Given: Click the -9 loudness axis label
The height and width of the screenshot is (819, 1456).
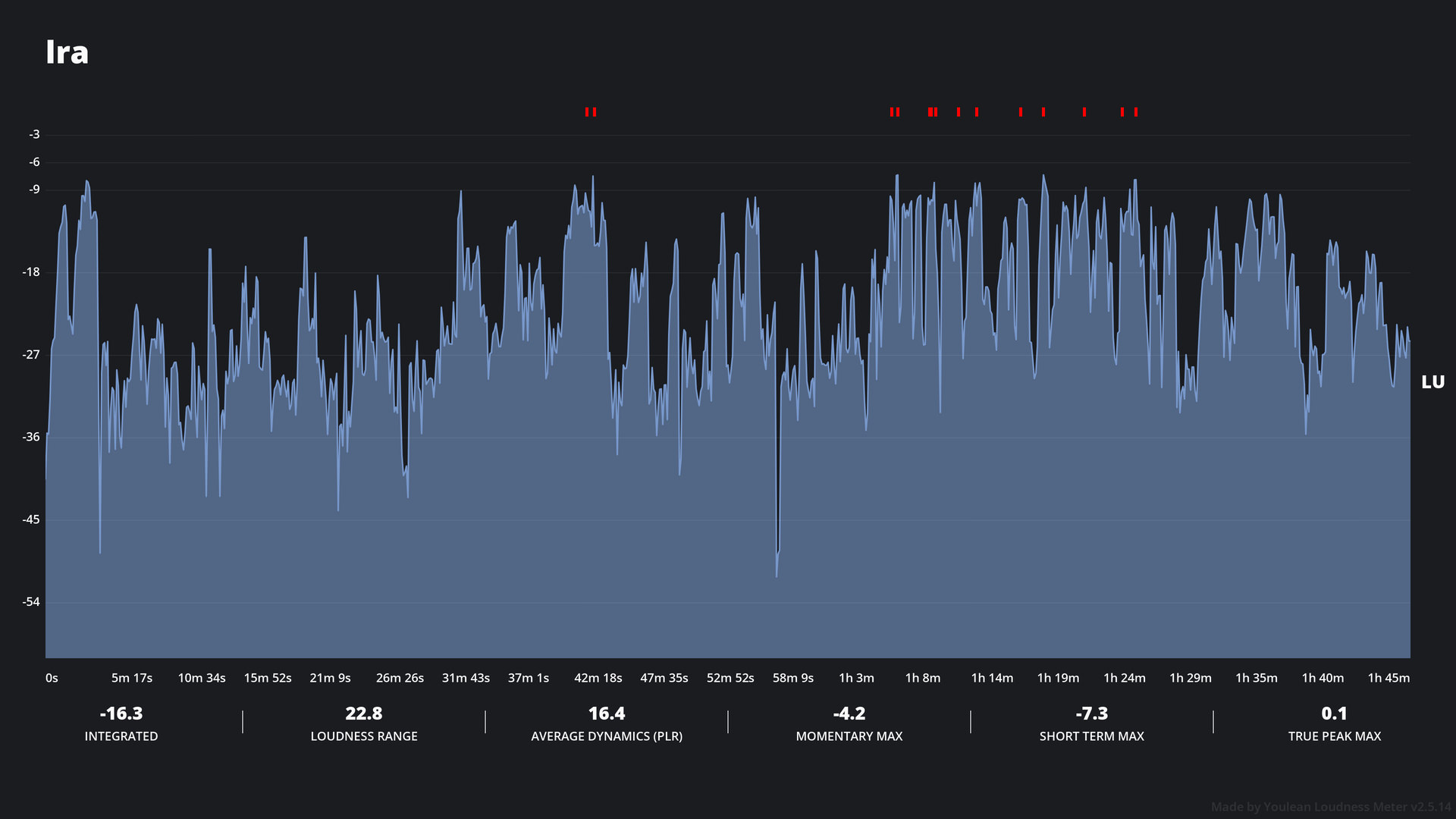Looking at the screenshot, I should pos(34,189).
